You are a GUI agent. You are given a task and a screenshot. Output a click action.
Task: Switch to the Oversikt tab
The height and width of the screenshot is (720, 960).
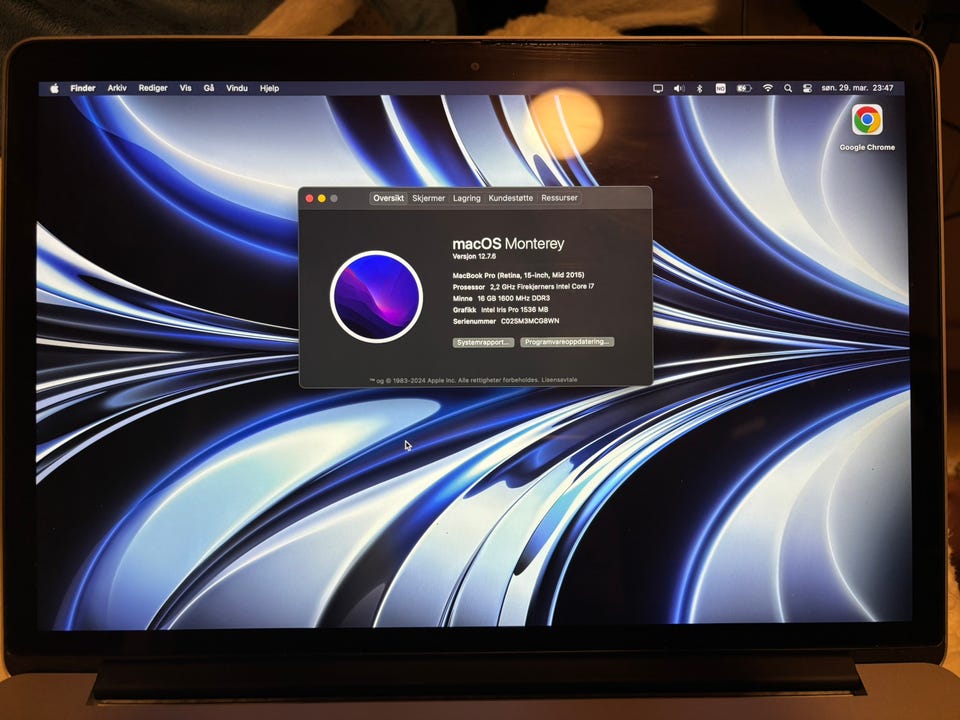click(389, 198)
